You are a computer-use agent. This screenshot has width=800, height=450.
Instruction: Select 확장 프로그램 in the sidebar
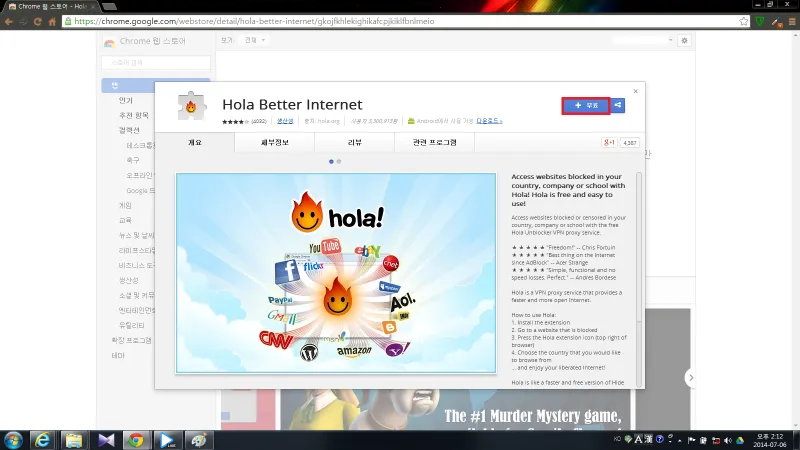click(131, 340)
